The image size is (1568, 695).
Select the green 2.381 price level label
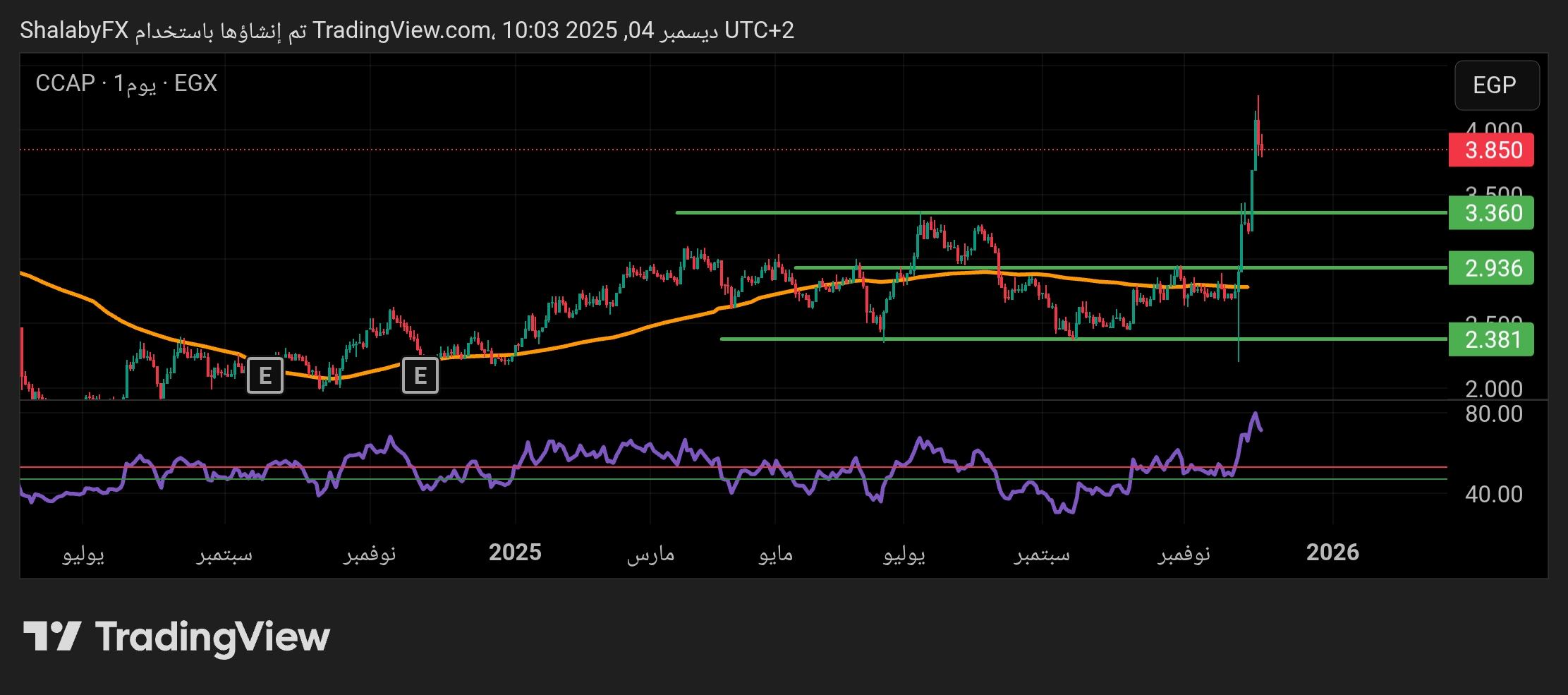[1491, 339]
